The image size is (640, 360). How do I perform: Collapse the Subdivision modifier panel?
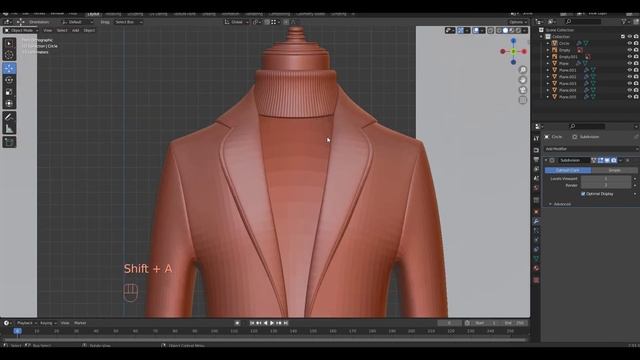pyautogui.click(x=546, y=160)
